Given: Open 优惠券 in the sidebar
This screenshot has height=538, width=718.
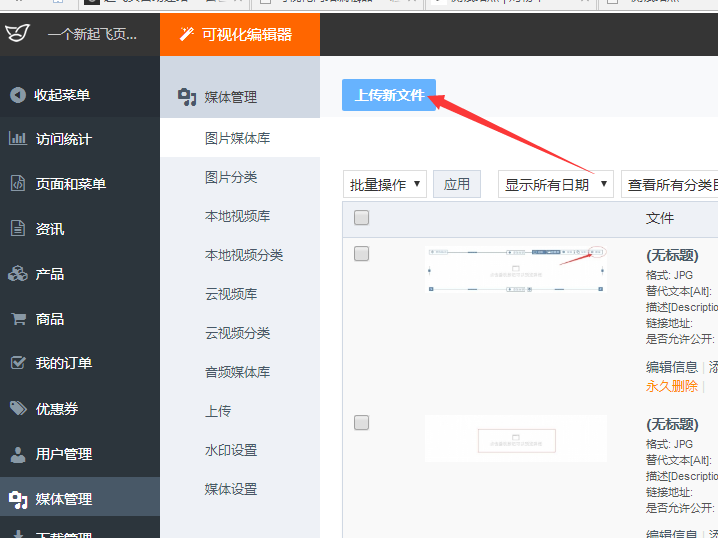Looking at the screenshot, I should 57,409.
